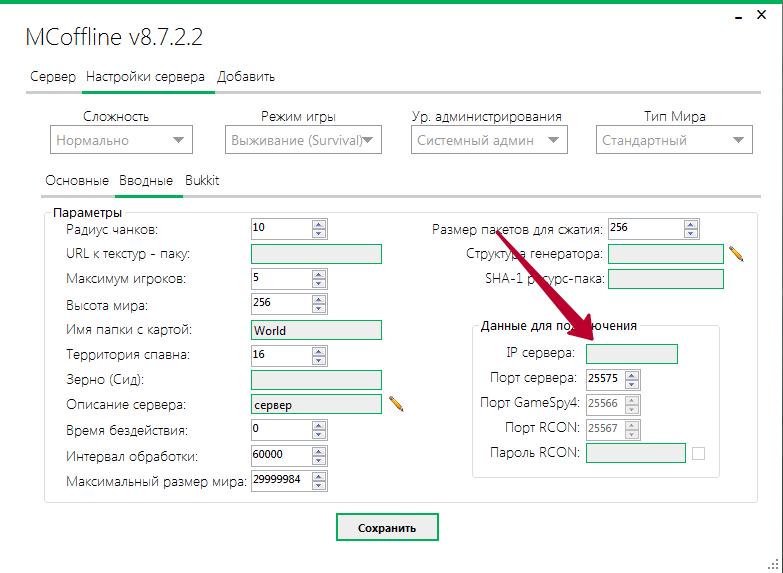Open the Режим игры dropdown

303,140
